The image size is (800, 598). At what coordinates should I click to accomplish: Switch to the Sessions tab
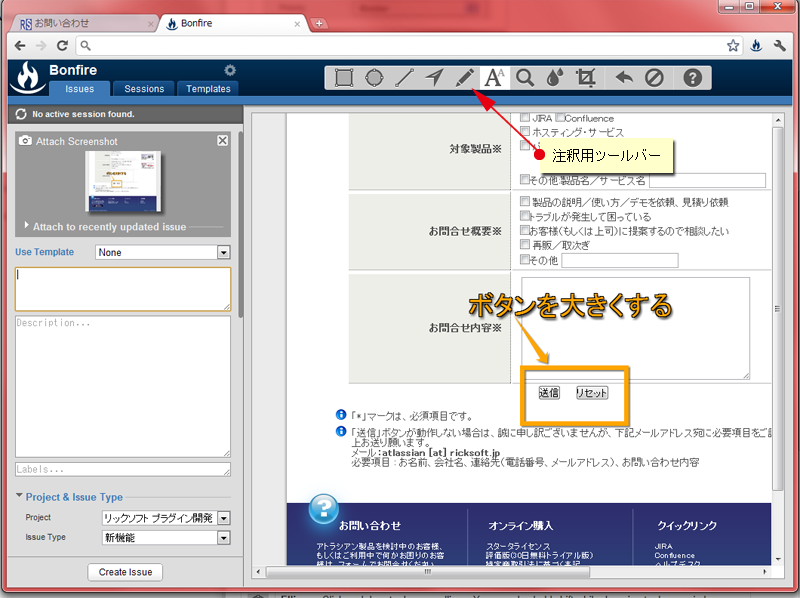[144, 88]
